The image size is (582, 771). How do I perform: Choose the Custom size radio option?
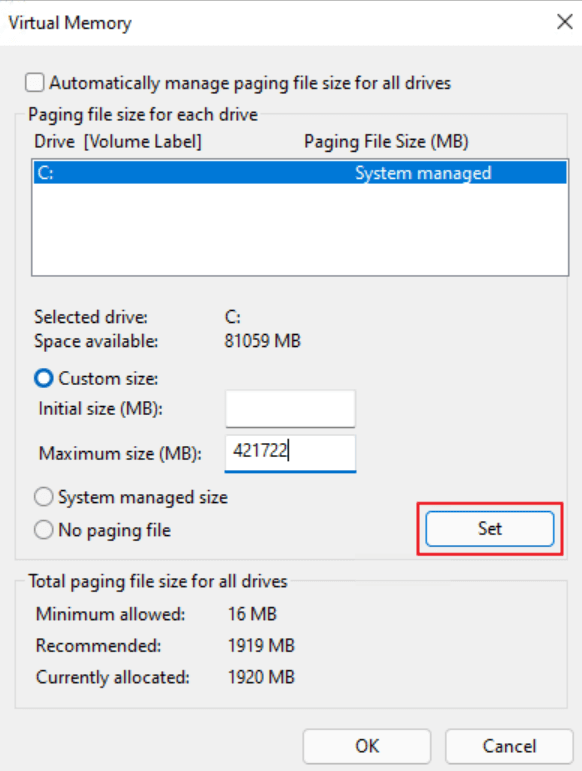point(44,379)
